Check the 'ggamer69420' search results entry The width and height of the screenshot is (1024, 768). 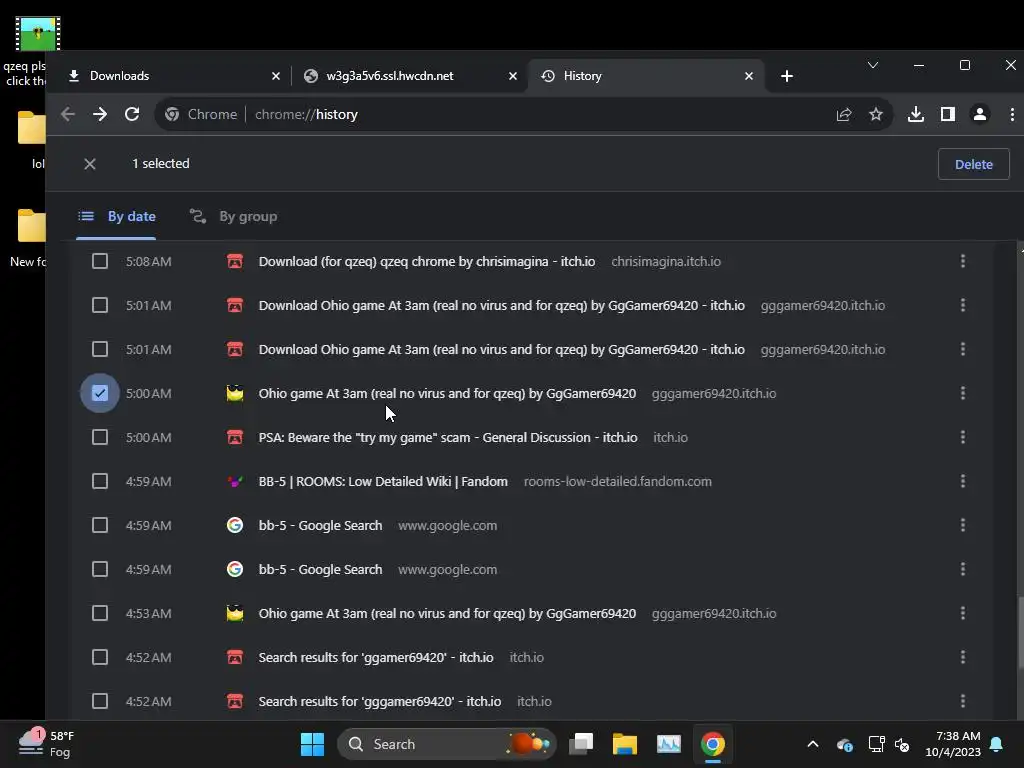pos(100,657)
